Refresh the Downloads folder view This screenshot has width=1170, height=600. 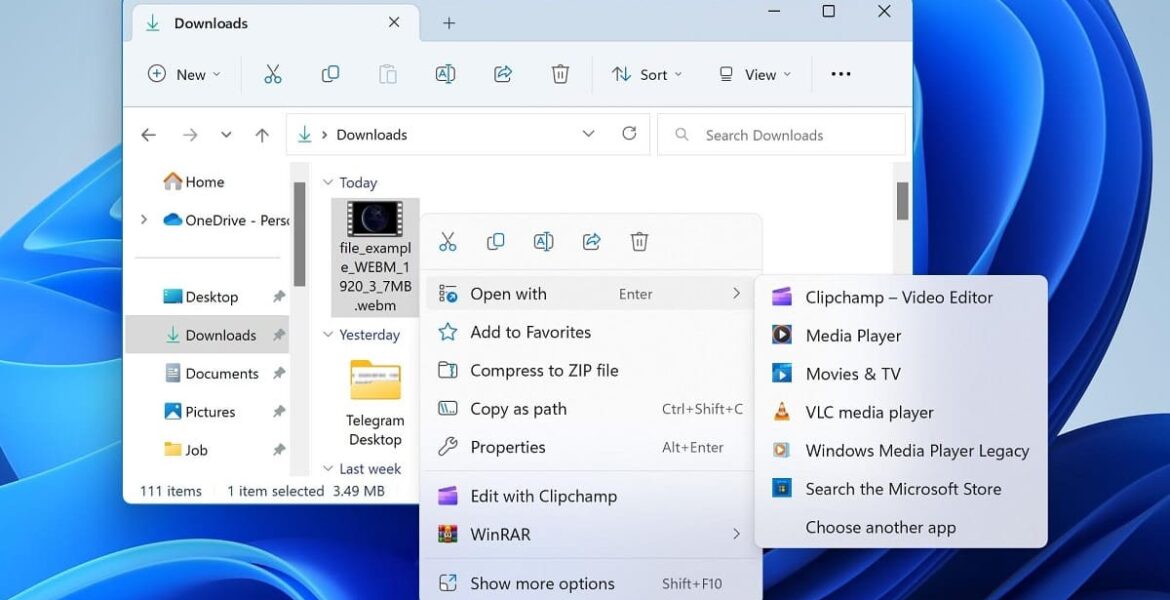[x=629, y=134]
